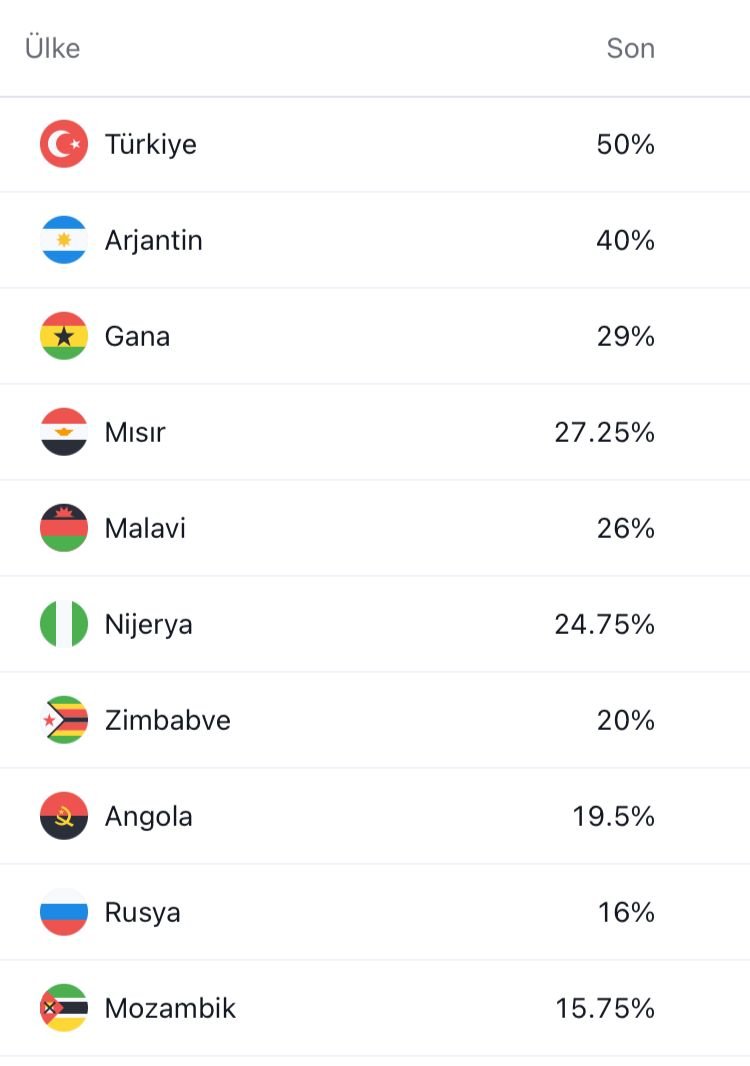Open the Arjantin country link
The height and width of the screenshot is (1066, 750).
(154, 240)
